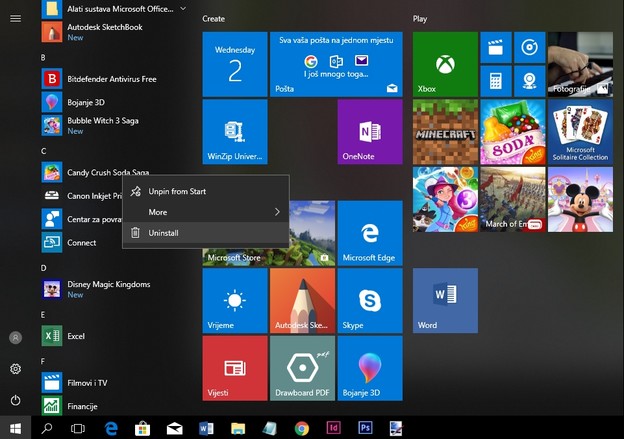
Task: Open Disney Magic Kingdoms Mickey tile
Action: [x=580, y=199]
